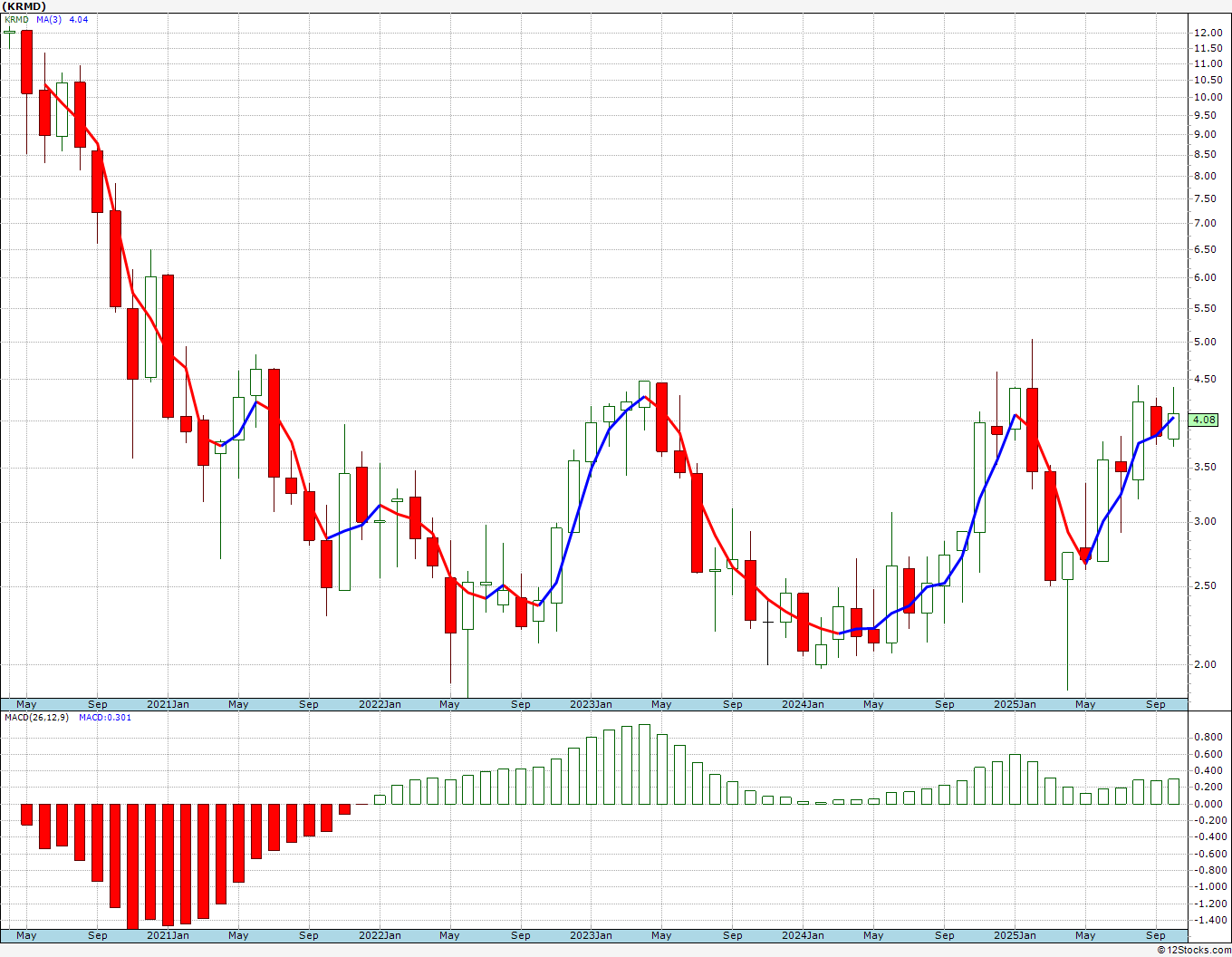Click the MACD:0.301 value label
Viewport: 1232px width, 957px height.
point(104,717)
